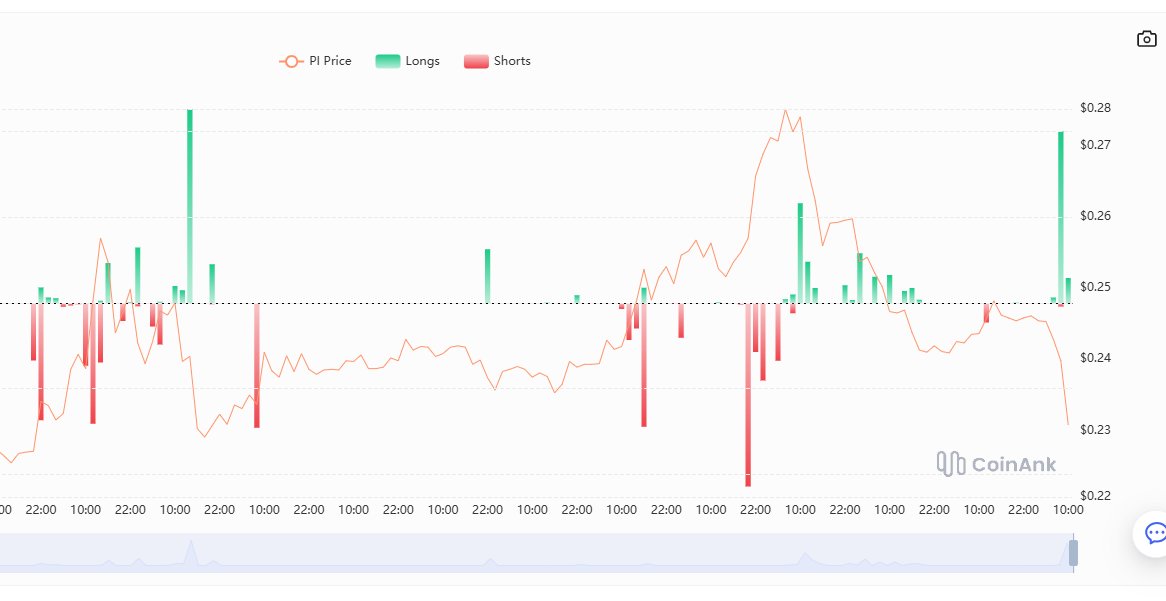Hide the Longs series via legend label
Image resolution: width=1166 pixels, height=601 pixels.
(422, 61)
